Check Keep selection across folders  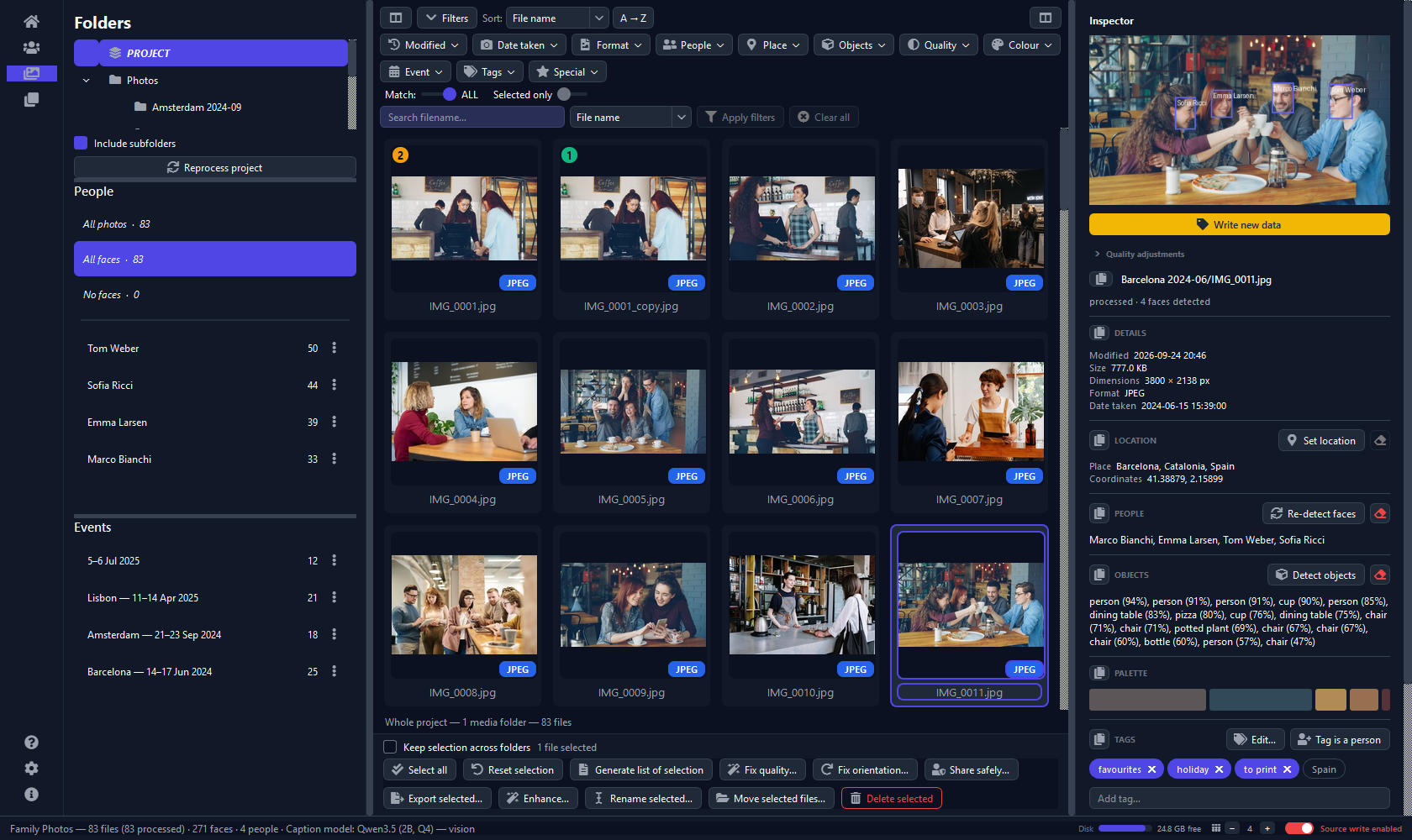tap(390, 747)
